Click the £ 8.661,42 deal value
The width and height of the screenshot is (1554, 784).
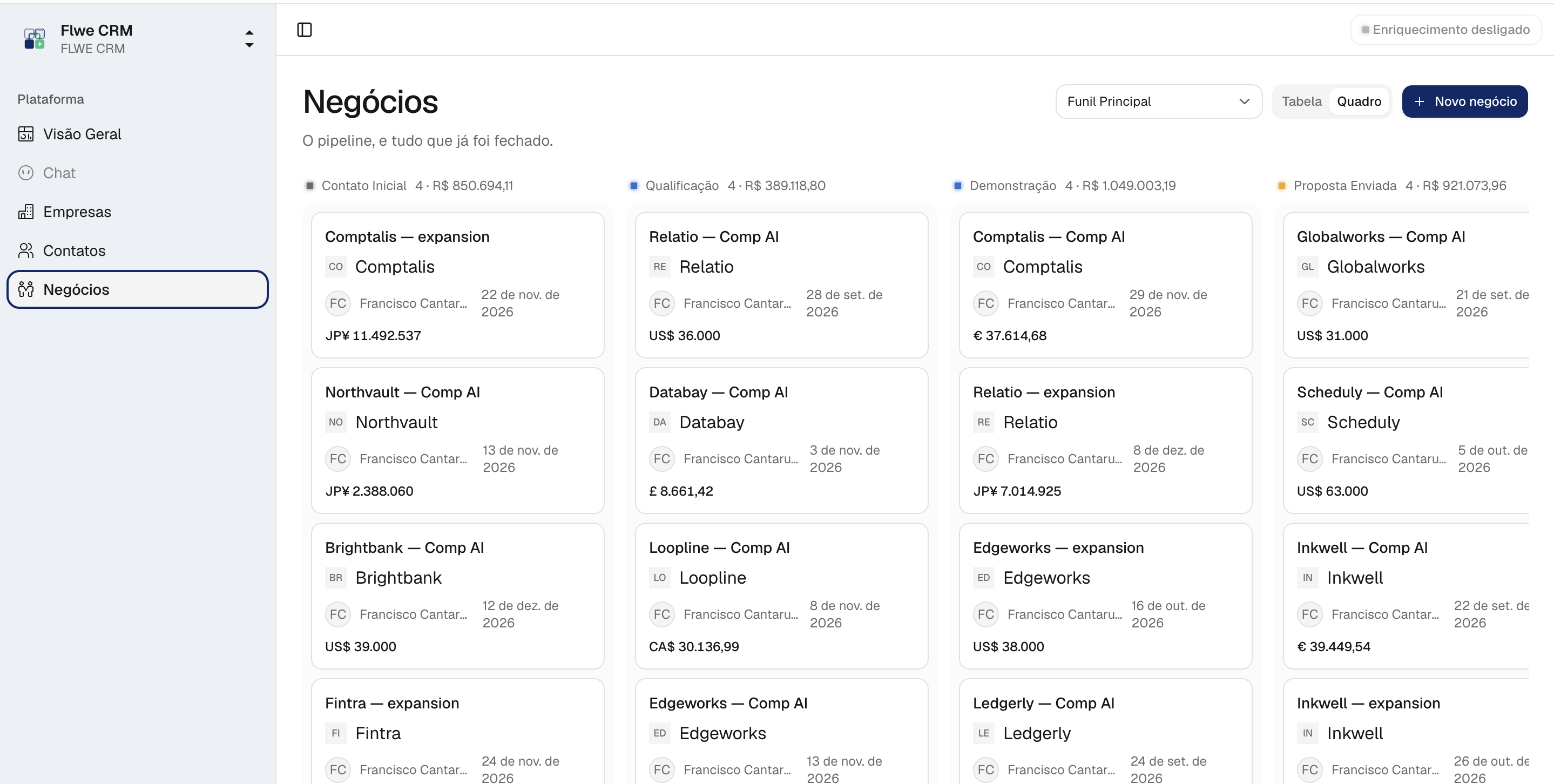click(681, 491)
